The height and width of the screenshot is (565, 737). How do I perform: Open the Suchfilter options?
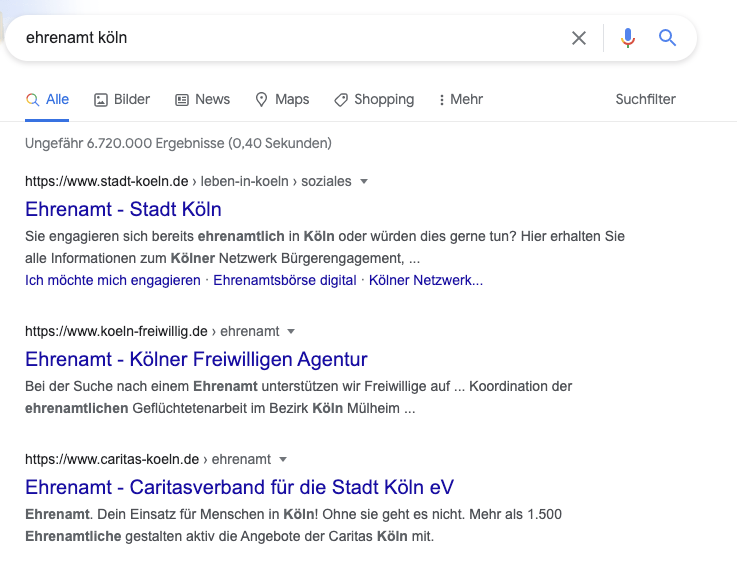click(645, 99)
